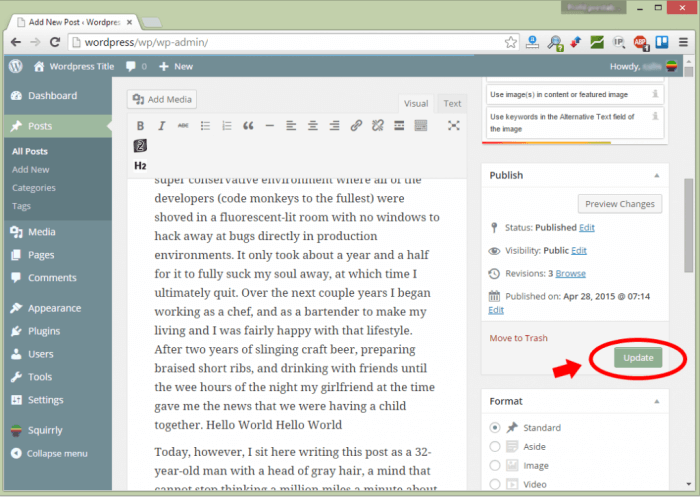
Task: Collapse the Format panel
Action: (x=657, y=401)
